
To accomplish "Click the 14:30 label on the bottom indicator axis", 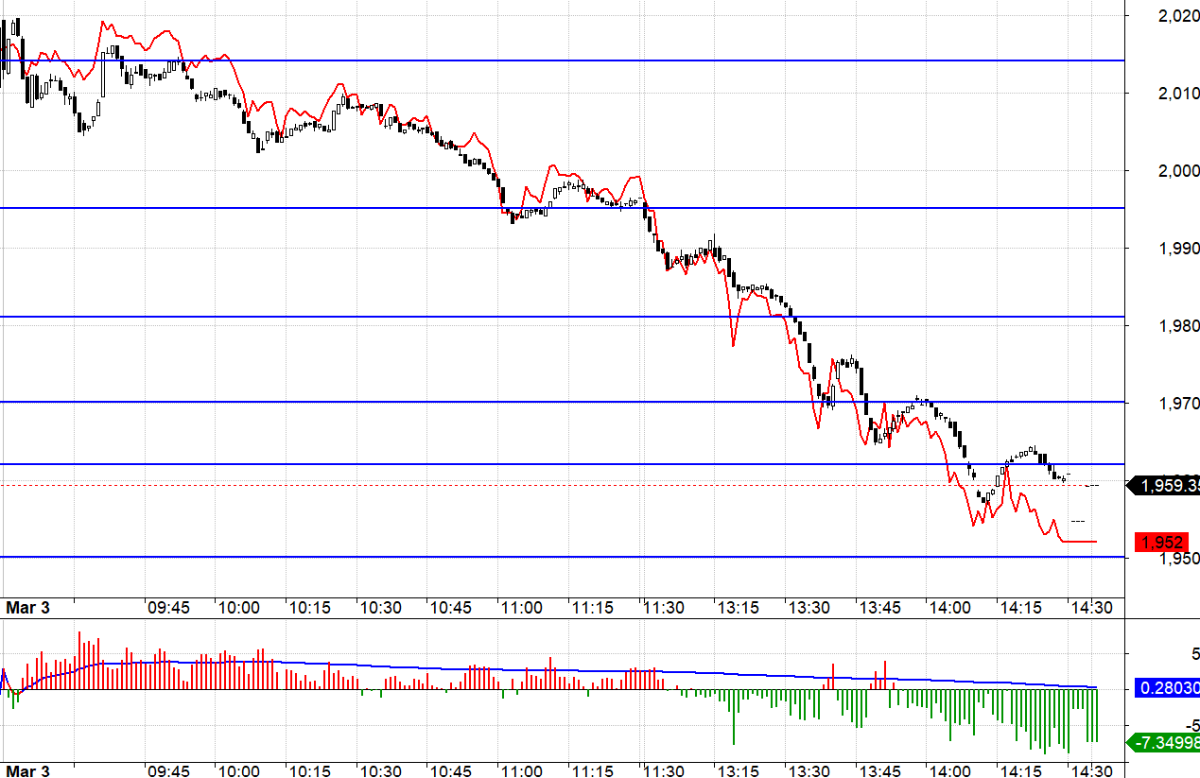I will tap(1090, 770).
